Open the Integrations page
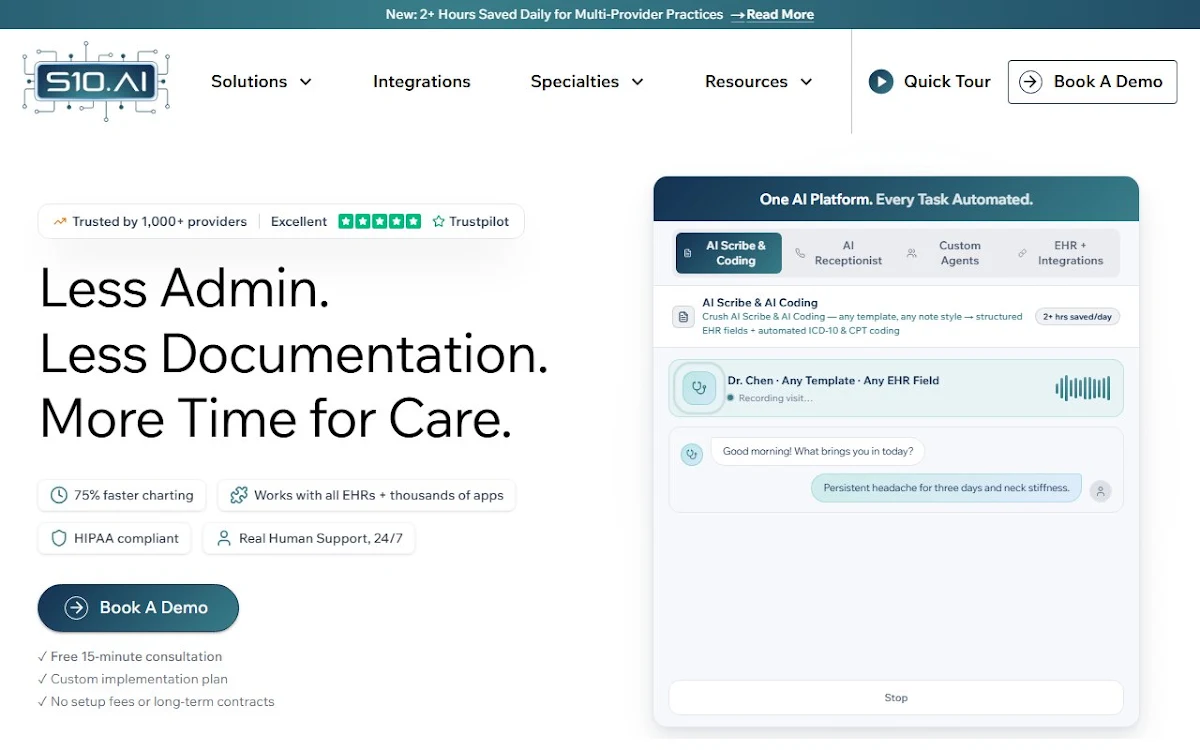The height and width of the screenshot is (750, 1200). pos(422,82)
